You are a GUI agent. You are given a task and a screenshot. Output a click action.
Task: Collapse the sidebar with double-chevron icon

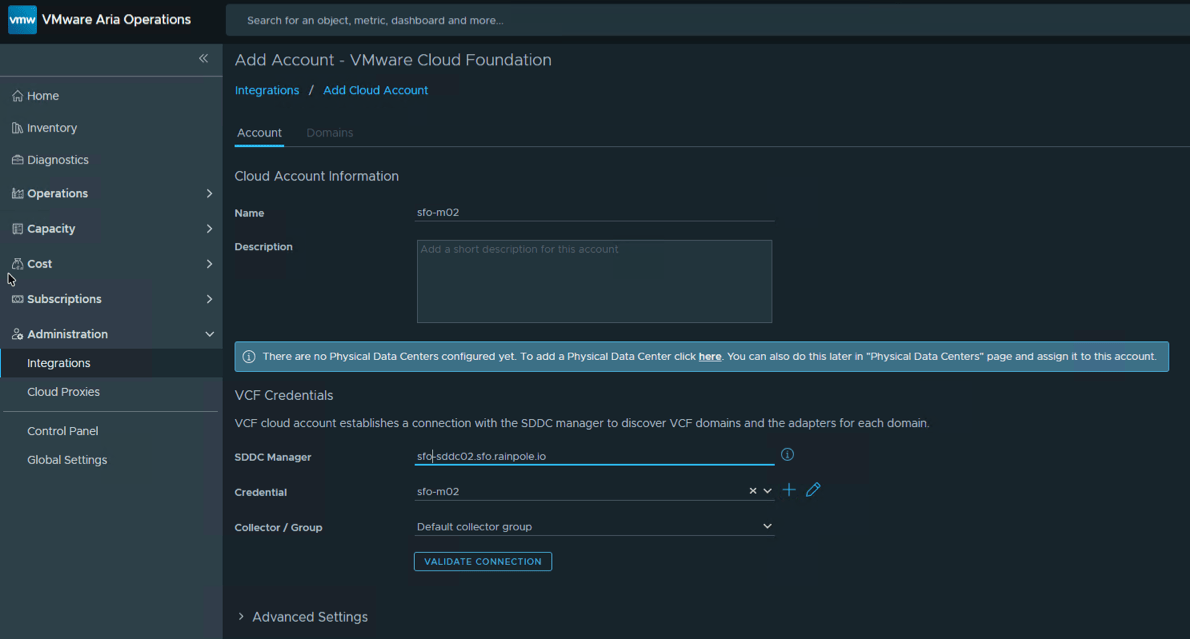203,58
